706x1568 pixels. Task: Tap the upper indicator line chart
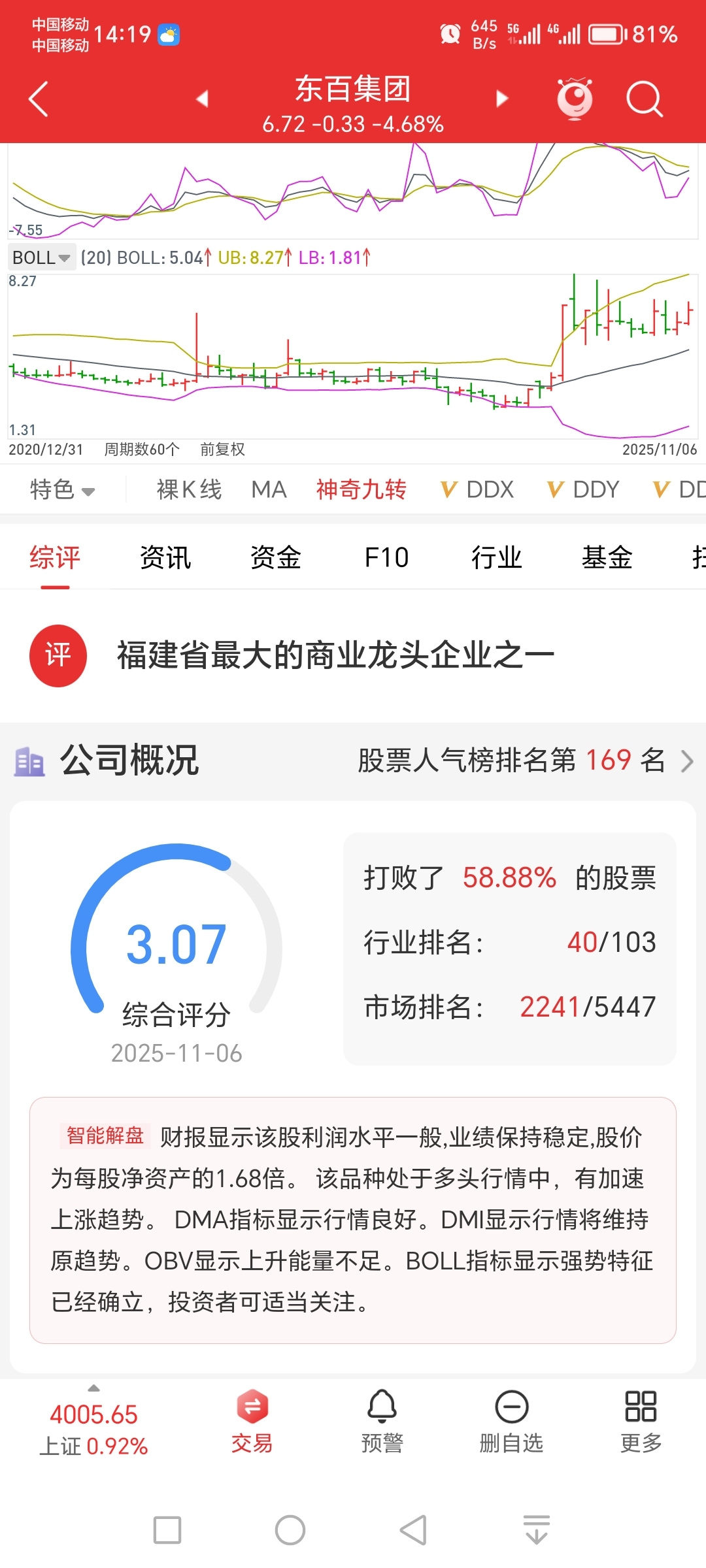click(x=353, y=191)
